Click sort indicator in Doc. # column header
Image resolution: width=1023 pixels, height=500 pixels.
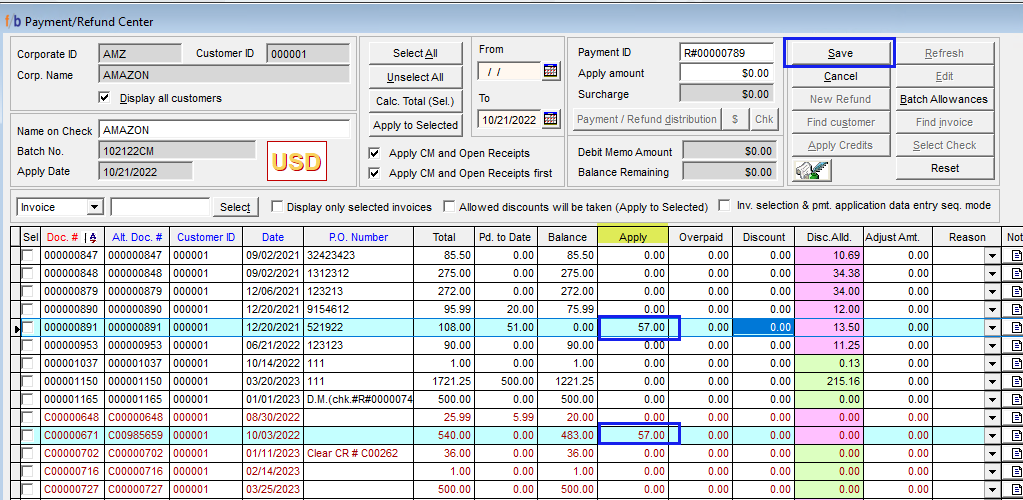point(91,237)
